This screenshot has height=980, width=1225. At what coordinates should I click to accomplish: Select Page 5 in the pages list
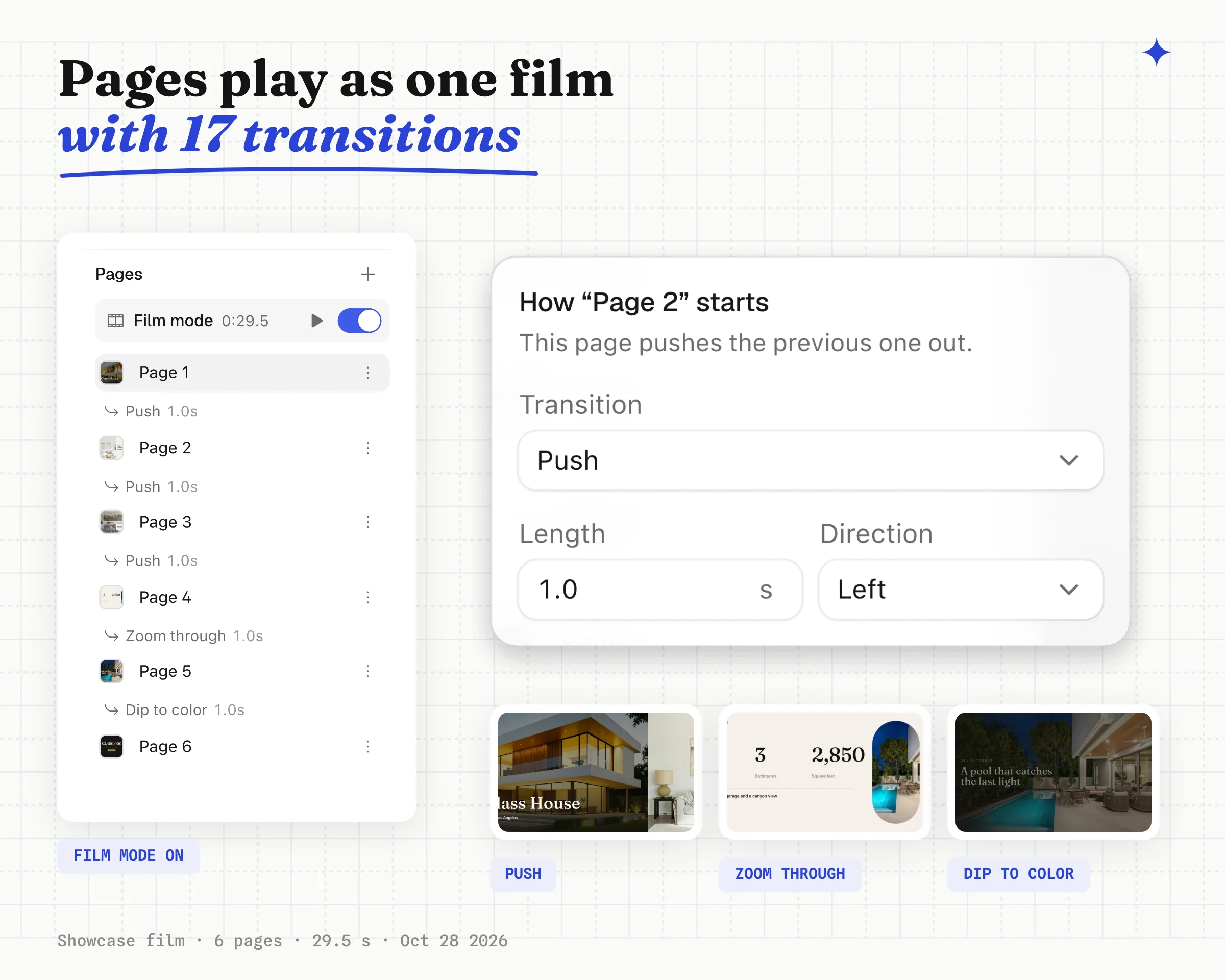click(242, 672)
